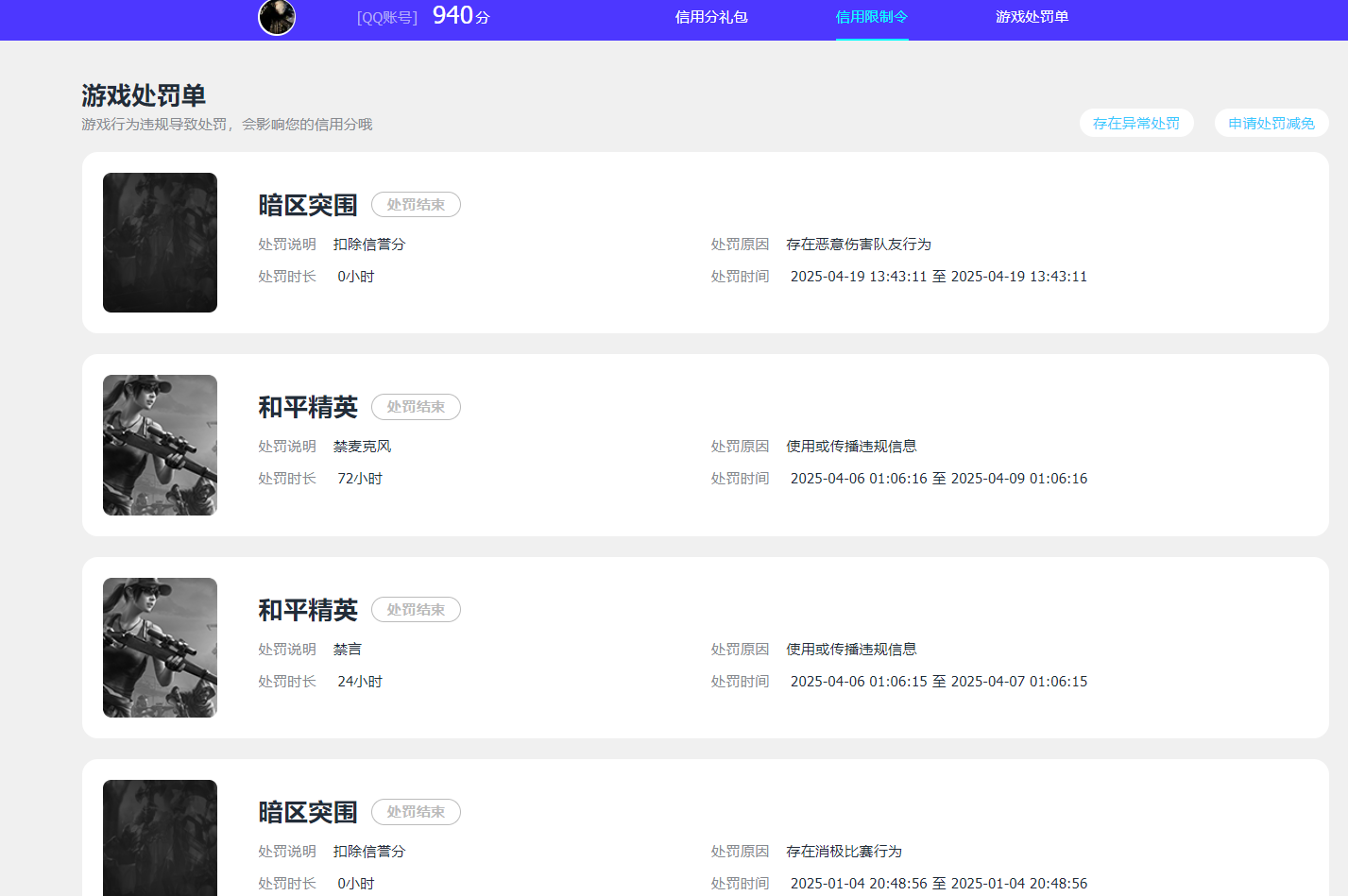The width and height of the screenshot is (1348, 896).
Task: Click the 处罚结束 badge on 禁言 record
Action: (x=416, y=609)
